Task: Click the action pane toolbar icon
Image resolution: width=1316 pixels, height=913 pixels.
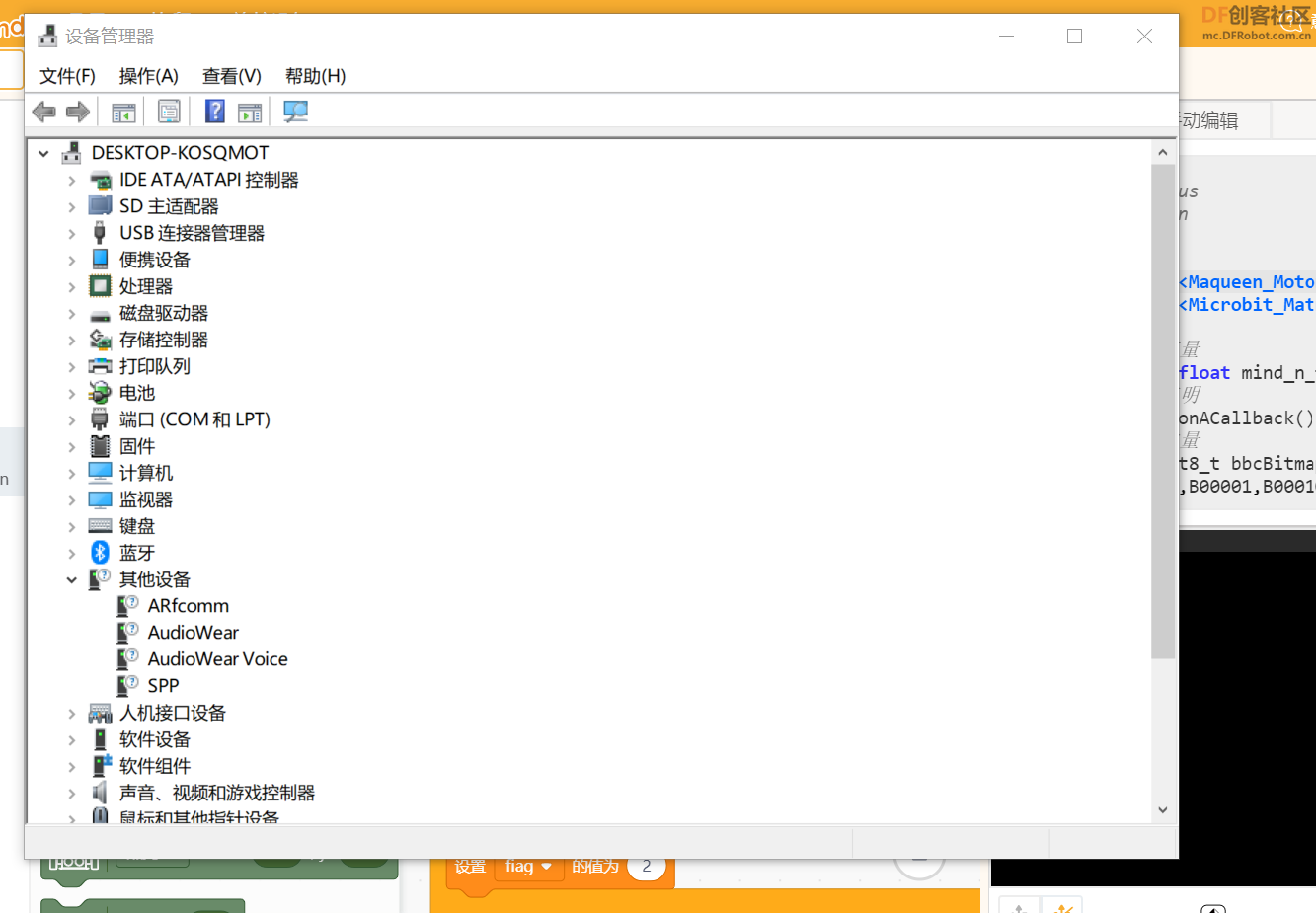Action: (250, 113)
